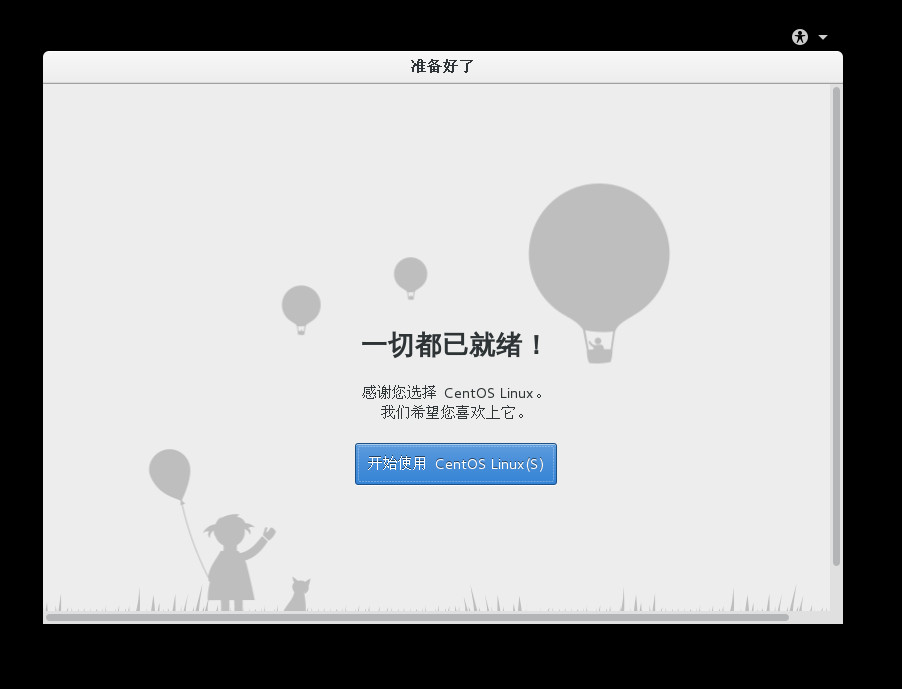Click the leftmost small hot air balloon
902x689 pixels.
[301, 305]
